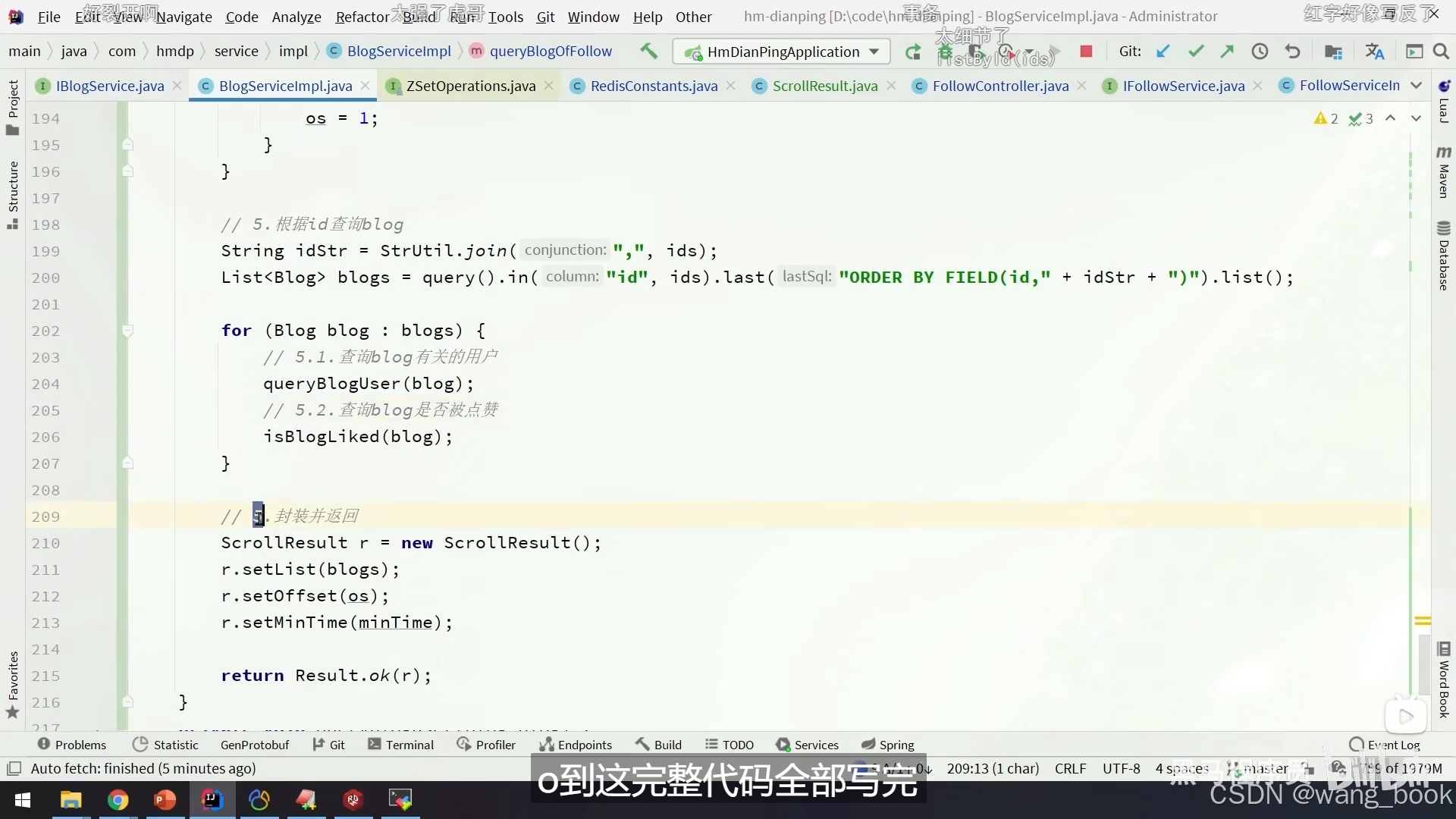
Task: Open PowerPoint from the taskbar
Action: 165,800
